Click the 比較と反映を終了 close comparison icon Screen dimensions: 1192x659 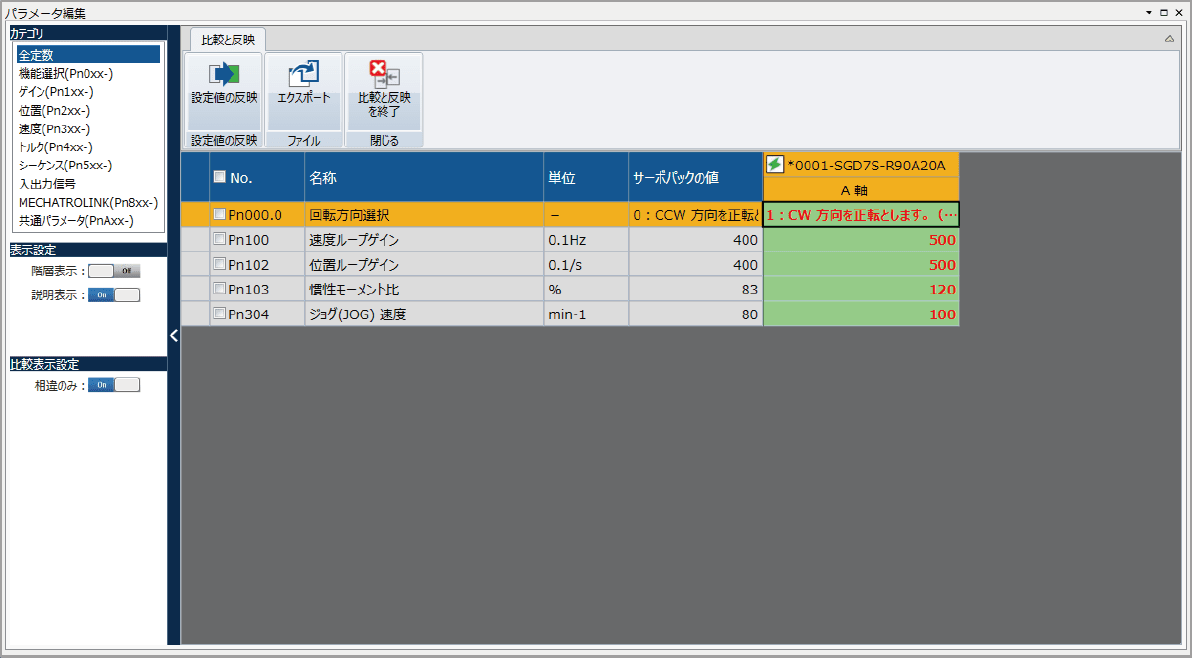pos(383,72)
